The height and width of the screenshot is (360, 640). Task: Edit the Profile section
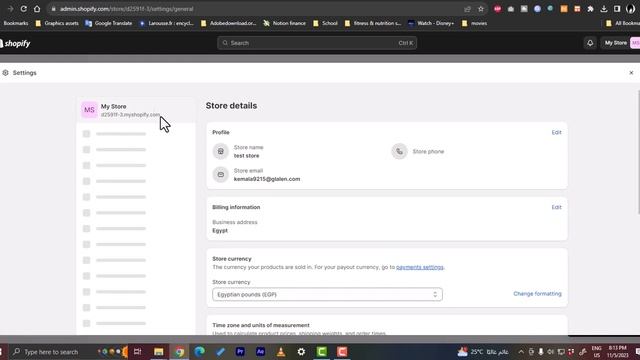click(x=556, y=132)
